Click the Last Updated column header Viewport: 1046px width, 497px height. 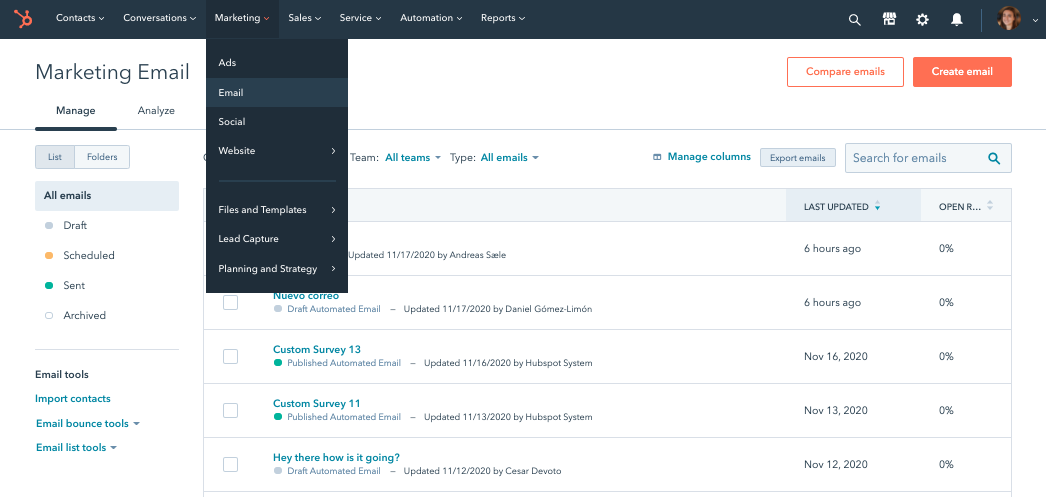tap(853, 206)
